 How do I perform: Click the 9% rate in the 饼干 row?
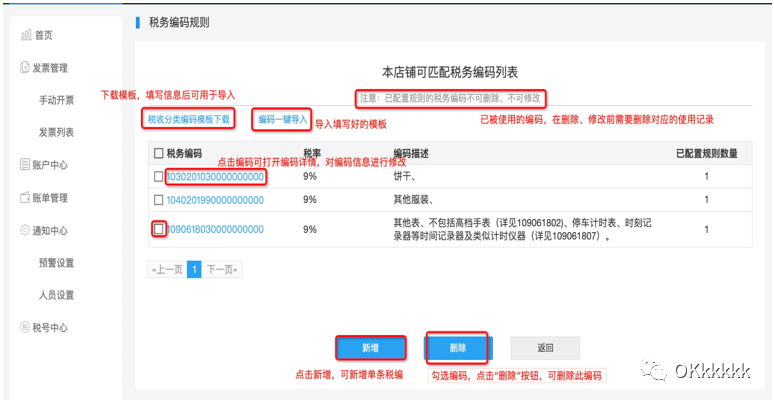click(x=310, y=176)
